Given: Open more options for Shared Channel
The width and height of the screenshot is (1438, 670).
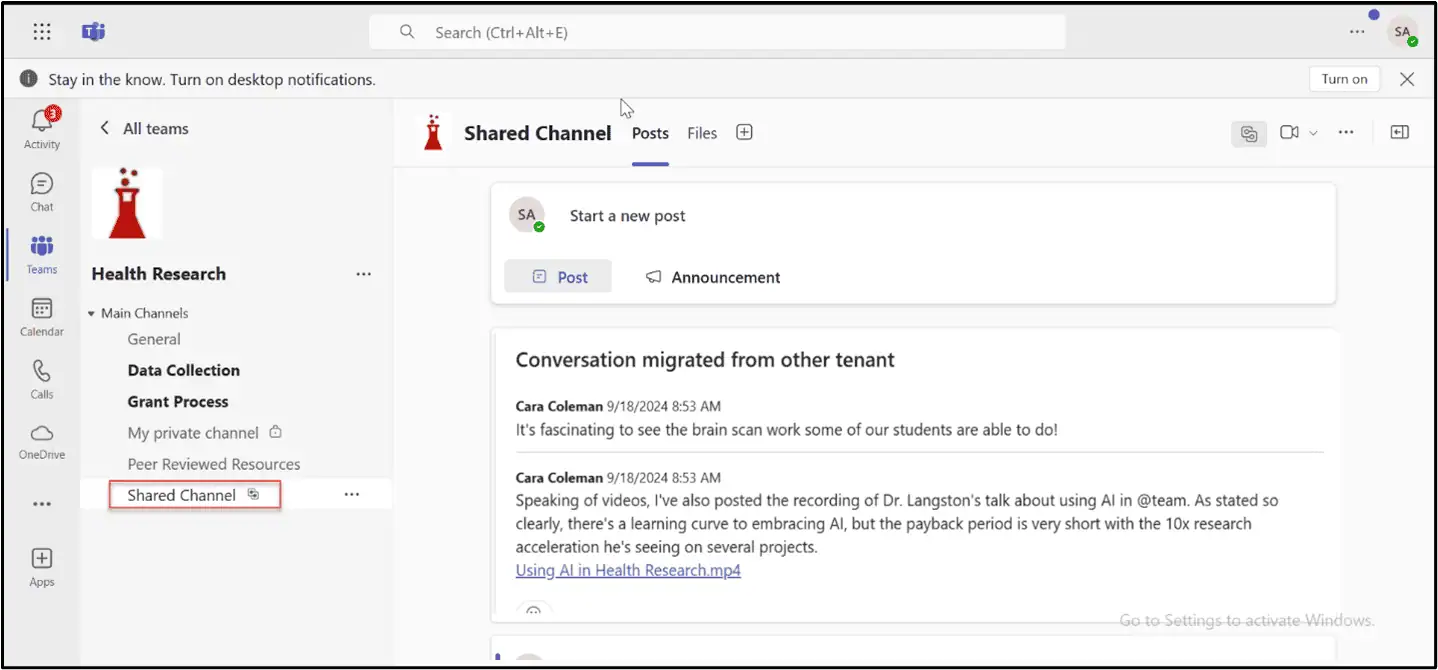Looking at the screenshot, I should [351, 493].
